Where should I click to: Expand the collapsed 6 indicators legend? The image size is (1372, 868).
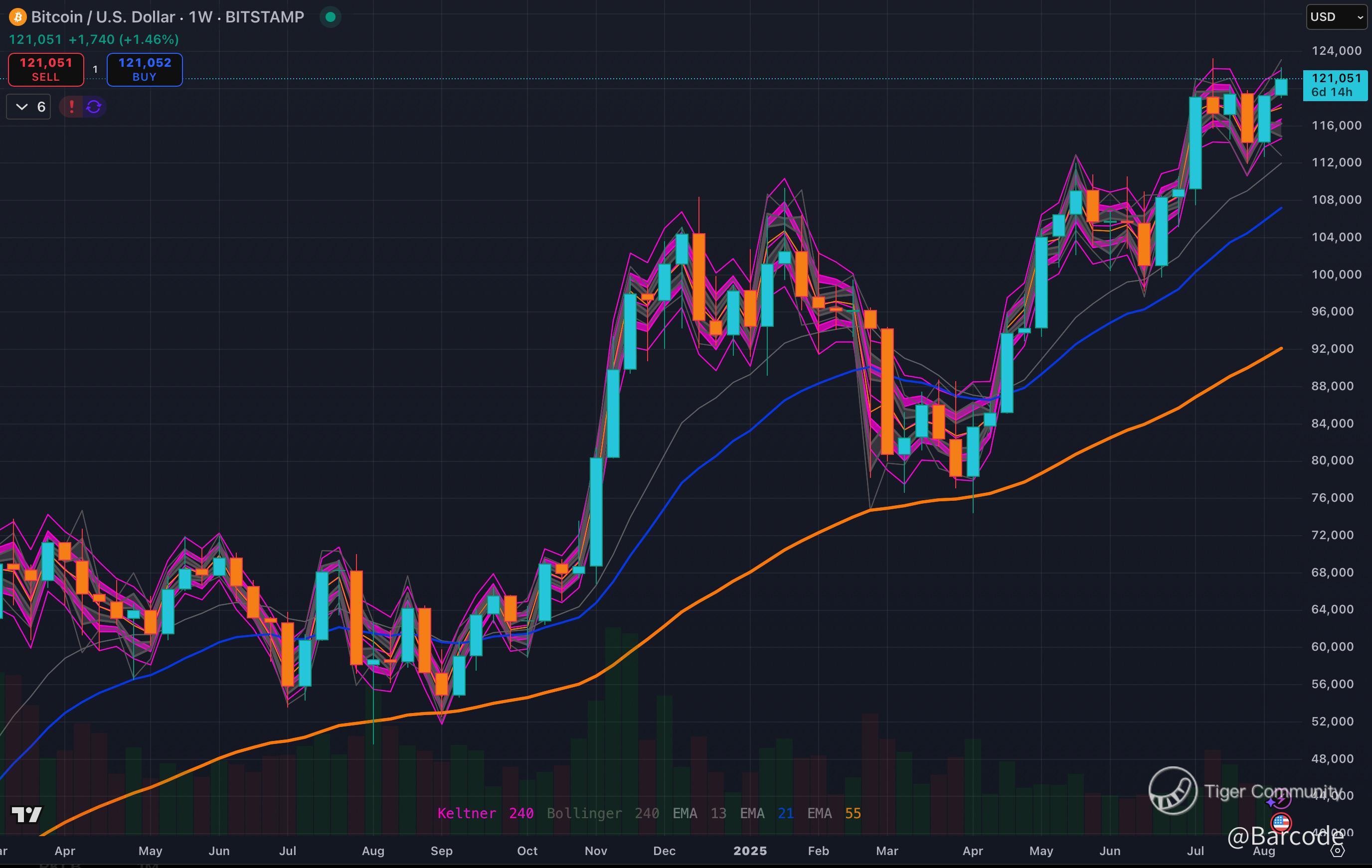pos(28,107)
